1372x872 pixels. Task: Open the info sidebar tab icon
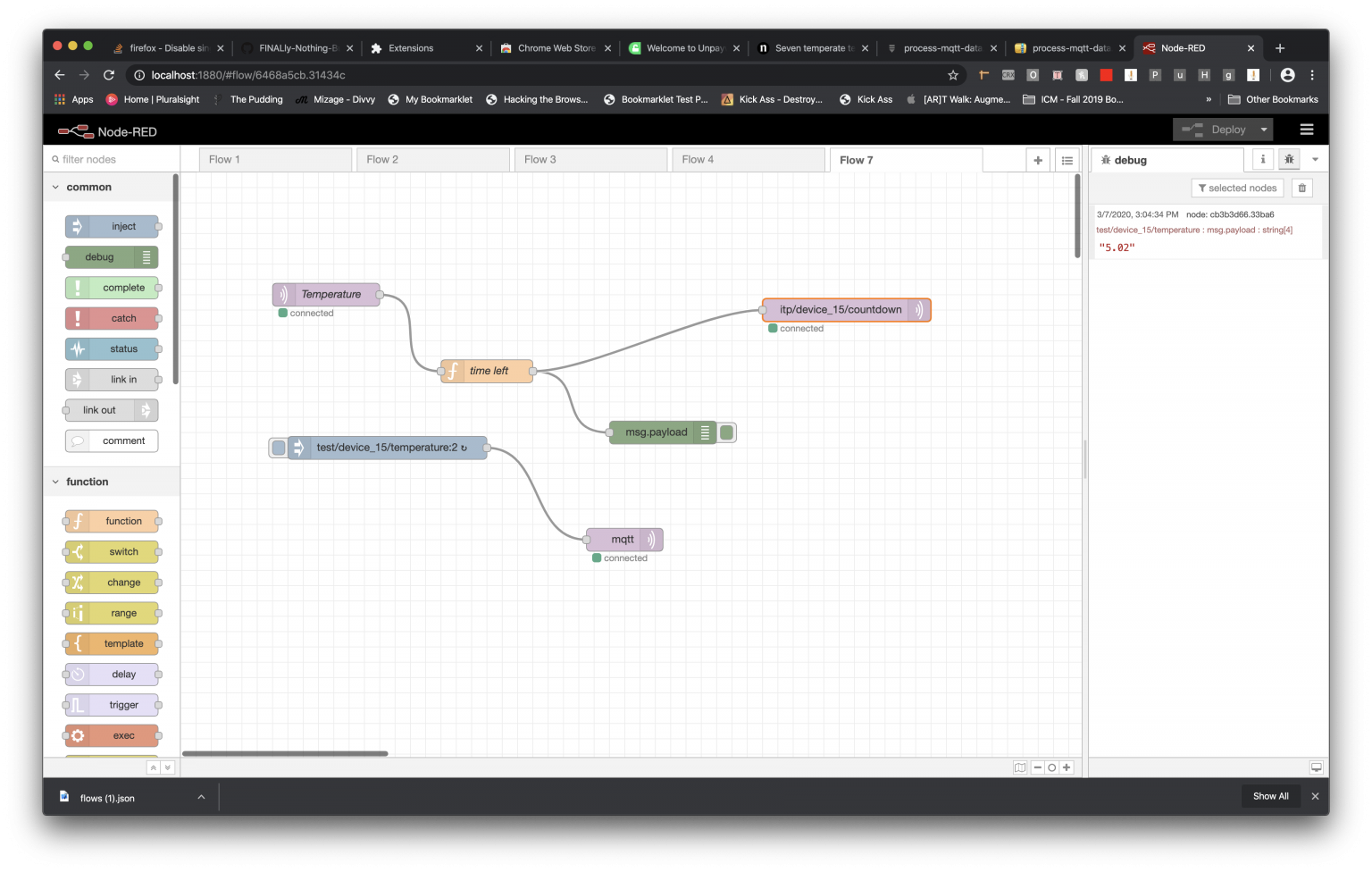(1262, 159)
